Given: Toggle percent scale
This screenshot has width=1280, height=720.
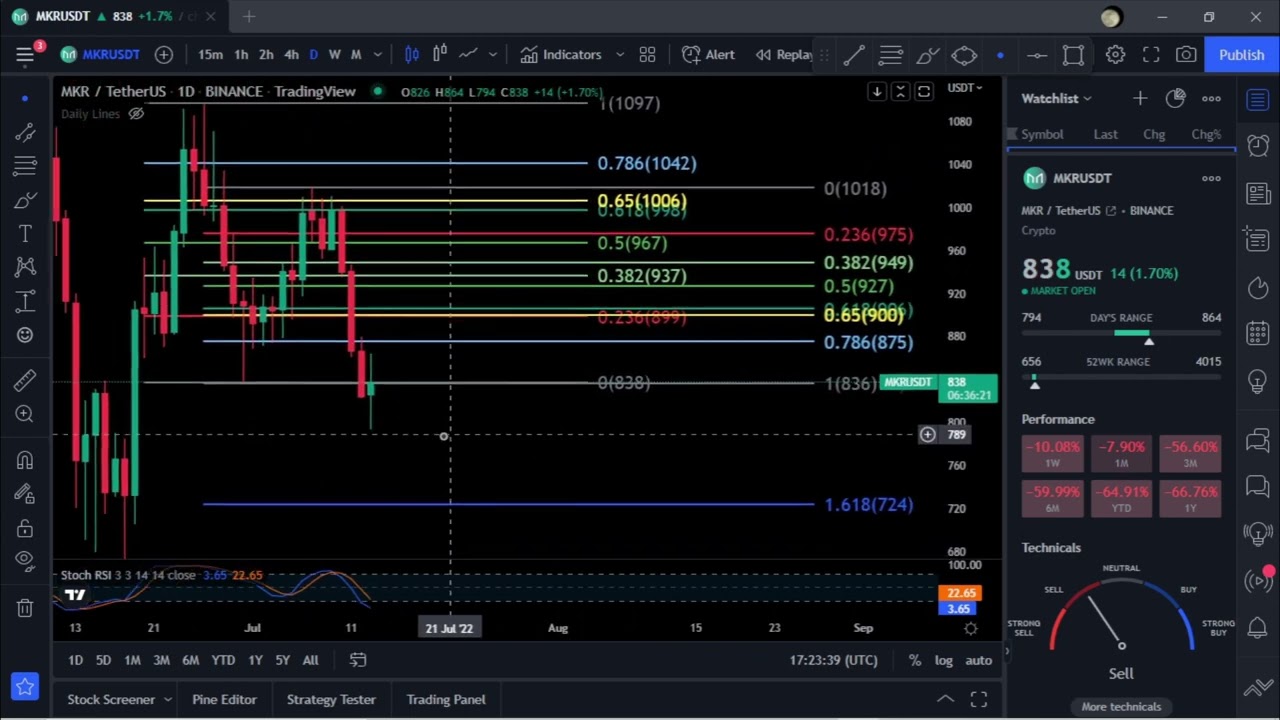Looking at the screenshot, I should [x=915, y=660].
